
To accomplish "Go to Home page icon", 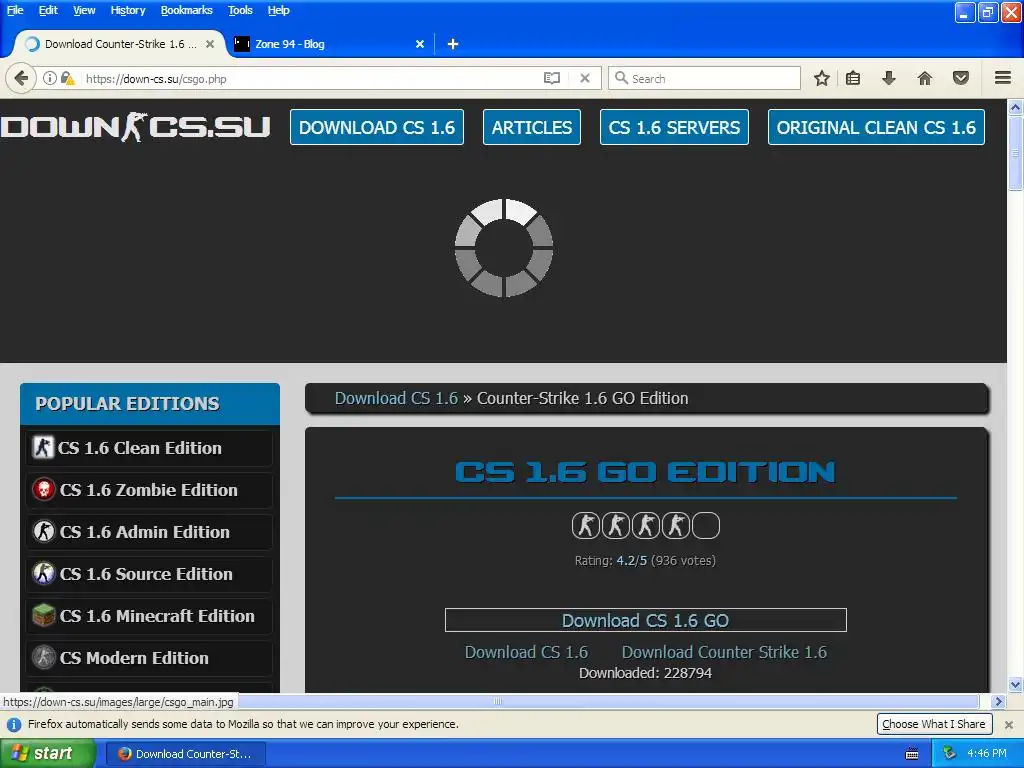I will 925,78.
